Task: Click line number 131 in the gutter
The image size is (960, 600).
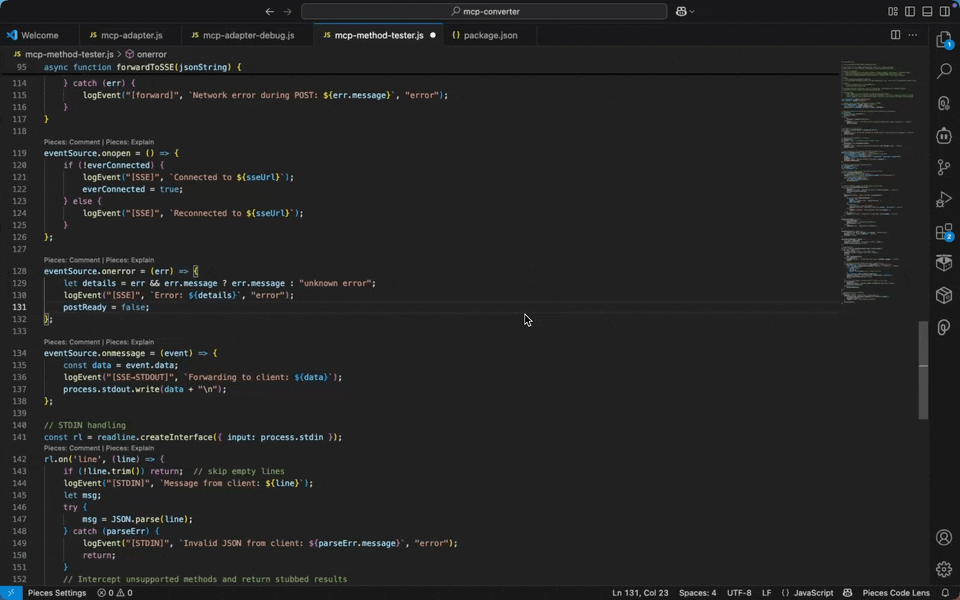Action: click(19, 307)
